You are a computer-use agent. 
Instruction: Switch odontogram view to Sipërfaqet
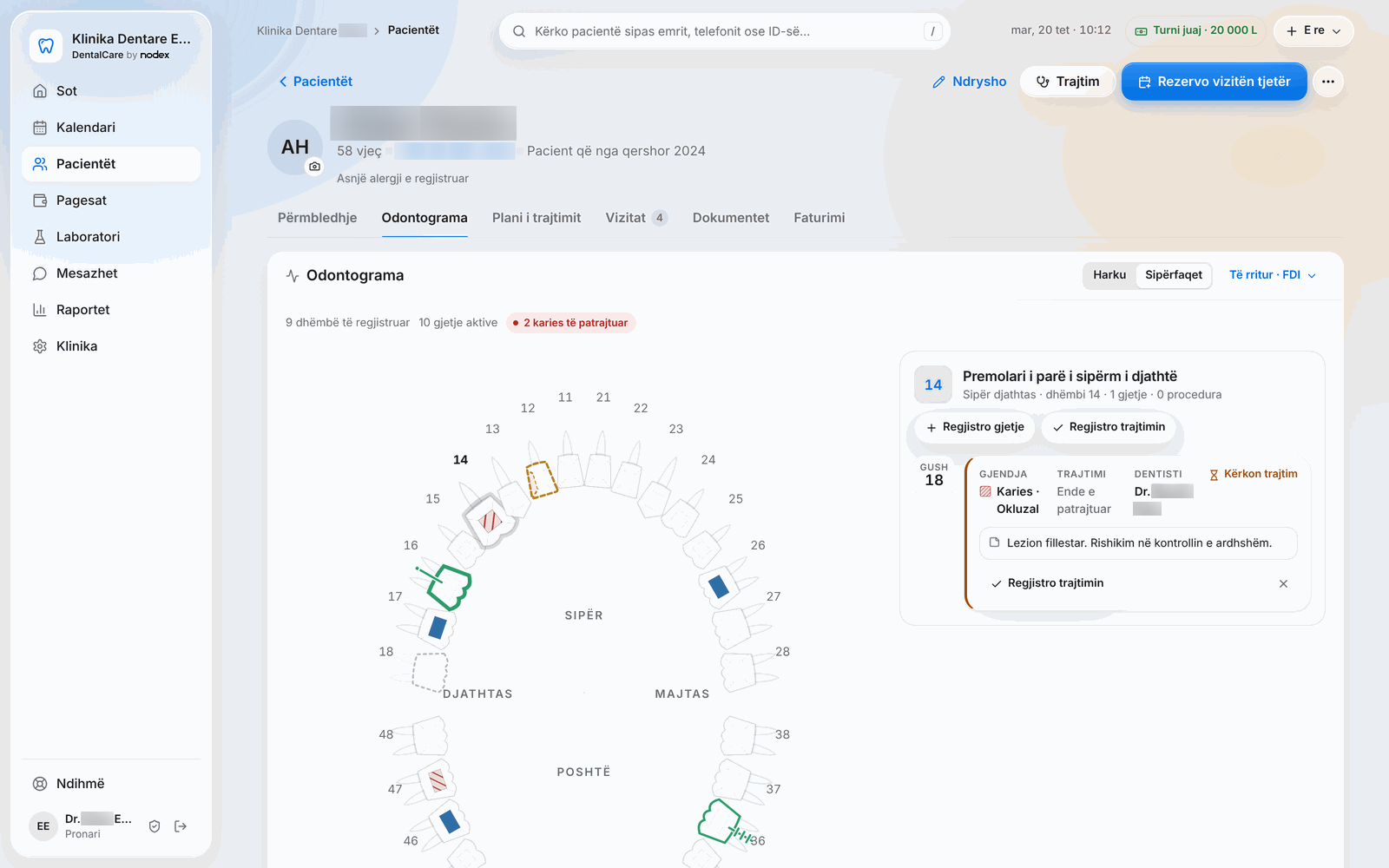pyautogui.click(x=1174, y=275)
